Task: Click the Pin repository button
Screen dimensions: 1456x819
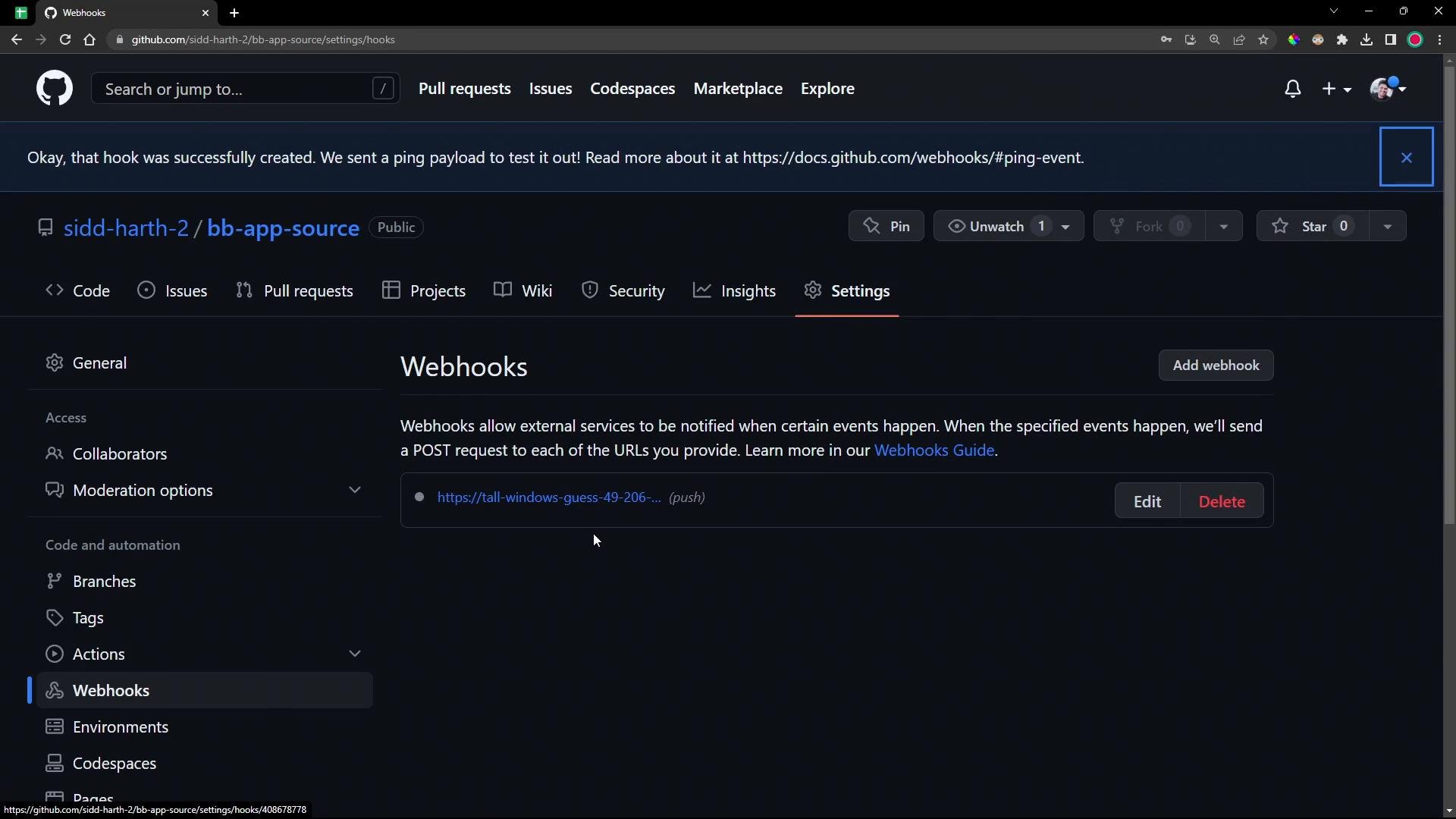Action: 886,226
